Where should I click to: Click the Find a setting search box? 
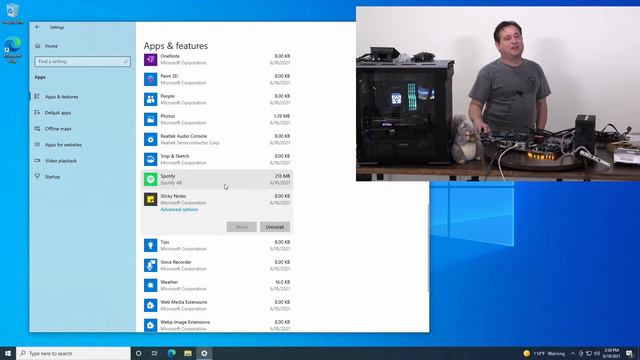pos(82,61)
